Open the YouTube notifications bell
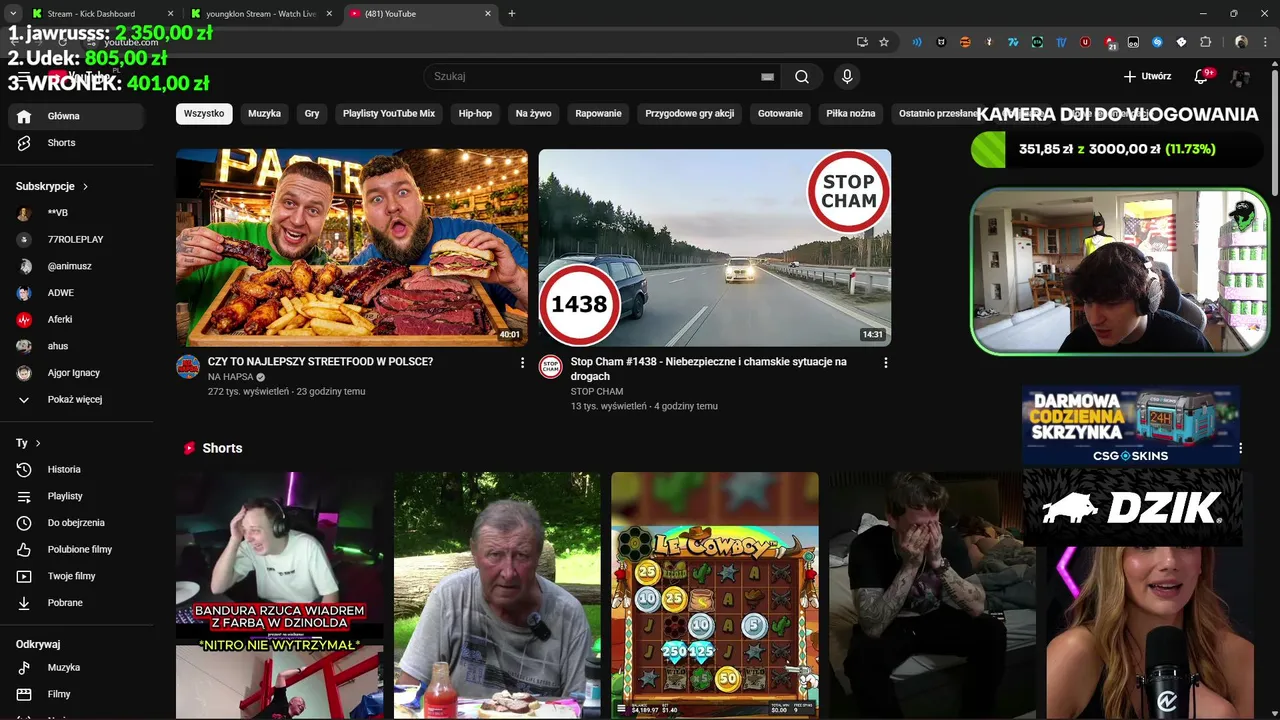The image size is (1280, 720). pyautogui.click(x=1202, y=76)
